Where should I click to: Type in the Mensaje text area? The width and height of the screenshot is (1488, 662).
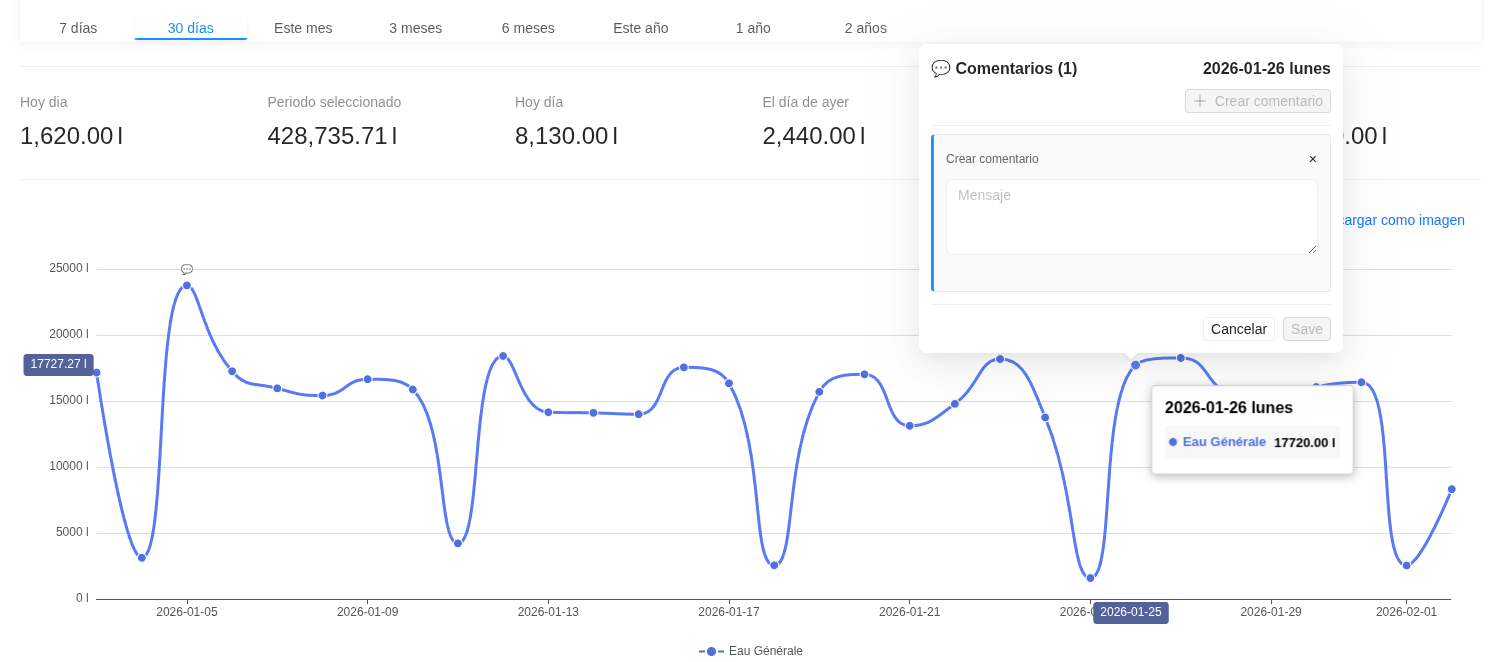1131,217
